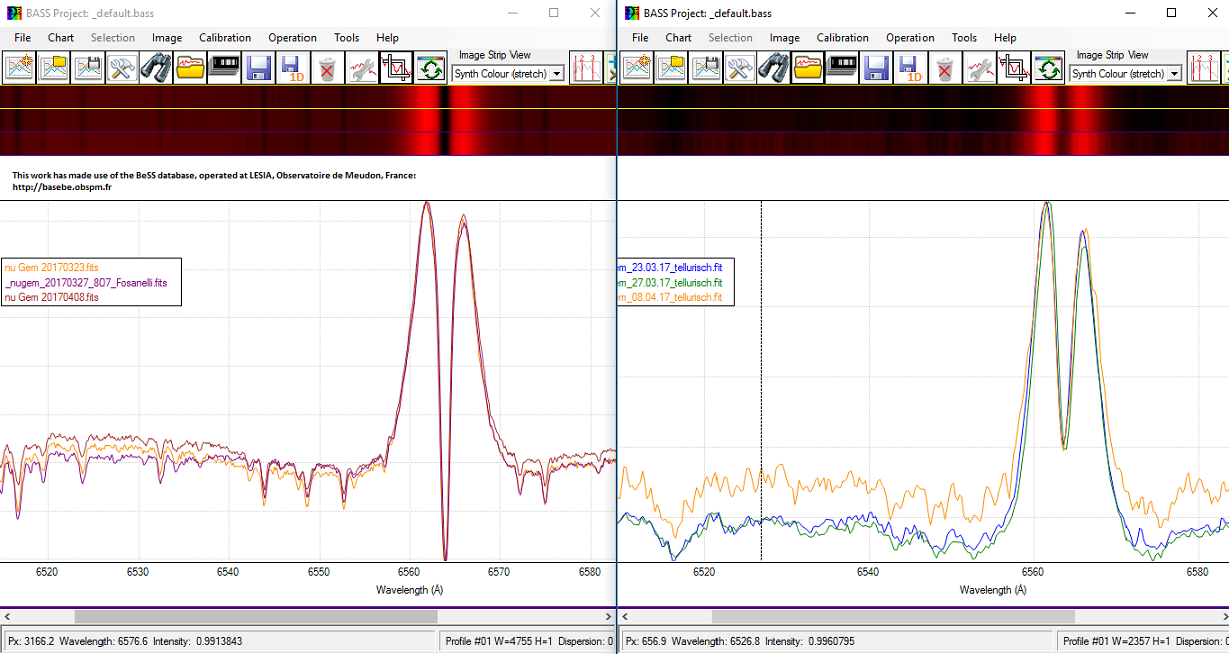Expand Synth Colour dropdown in right window
The width and height of the screenshot is (1229, 654).
1174,74
